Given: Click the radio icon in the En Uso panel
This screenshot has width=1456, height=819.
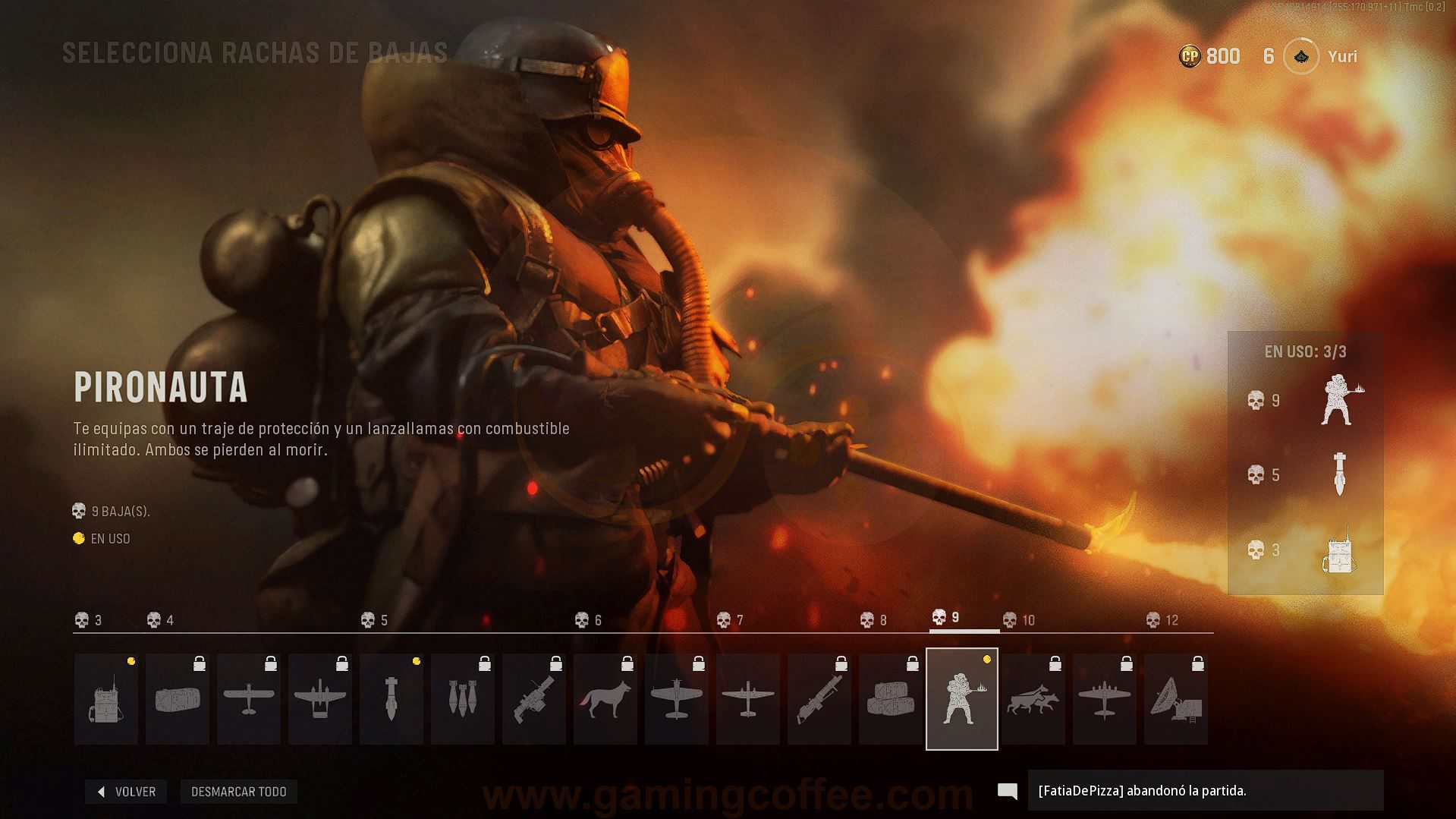Looking at the screenshot, I should point(1338,550).
